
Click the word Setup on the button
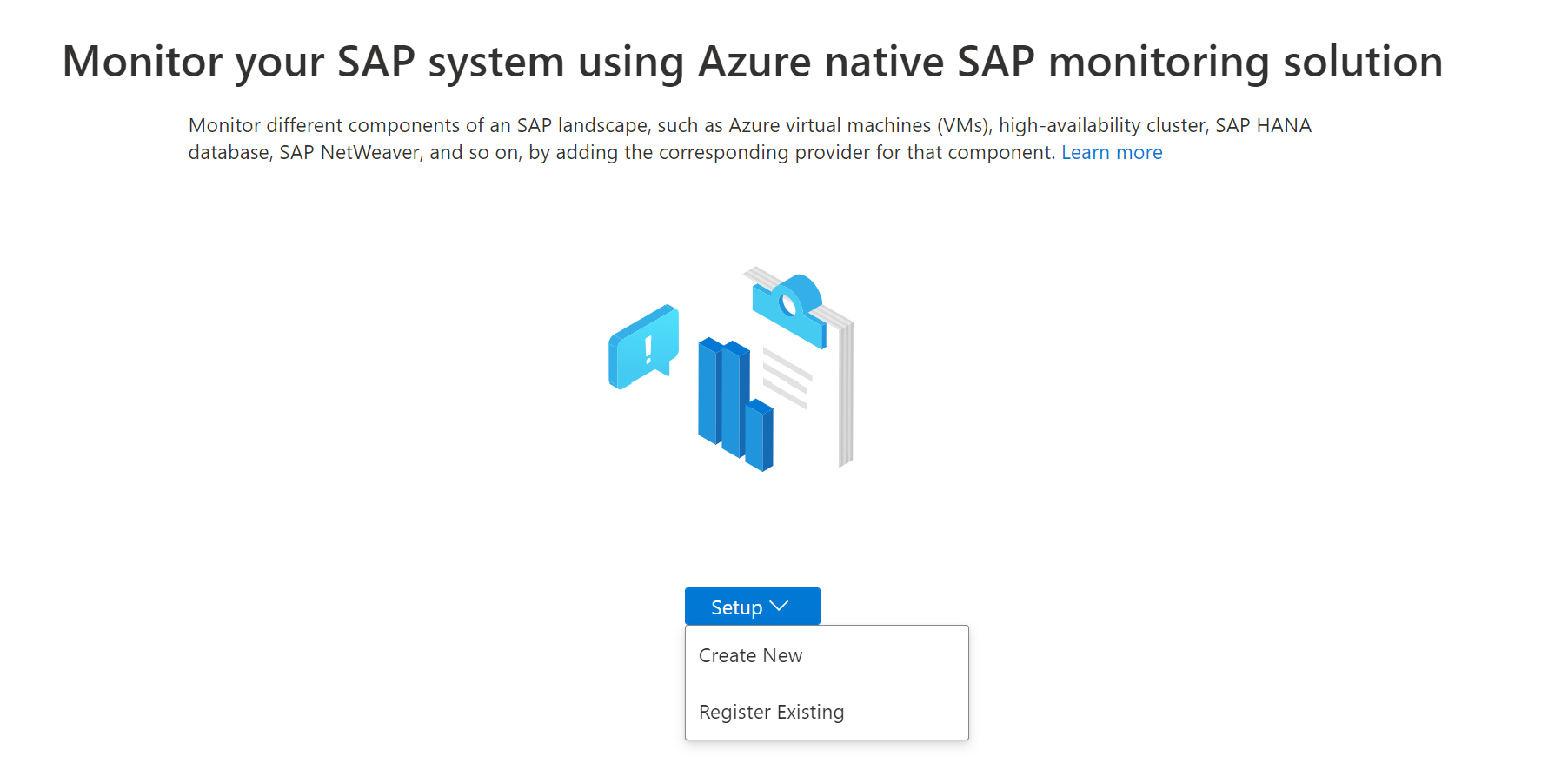(737, 607)
